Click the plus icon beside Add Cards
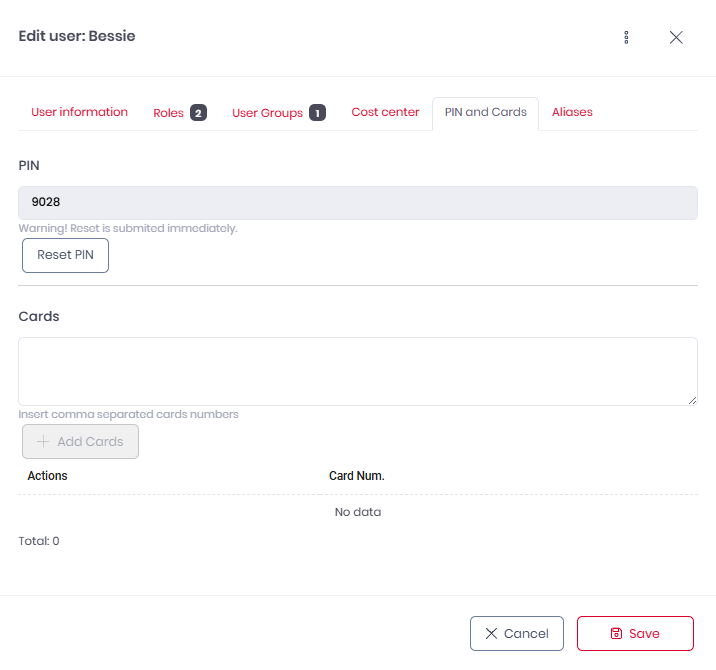Screen dimensions: 716x670 tap(43, 442)
